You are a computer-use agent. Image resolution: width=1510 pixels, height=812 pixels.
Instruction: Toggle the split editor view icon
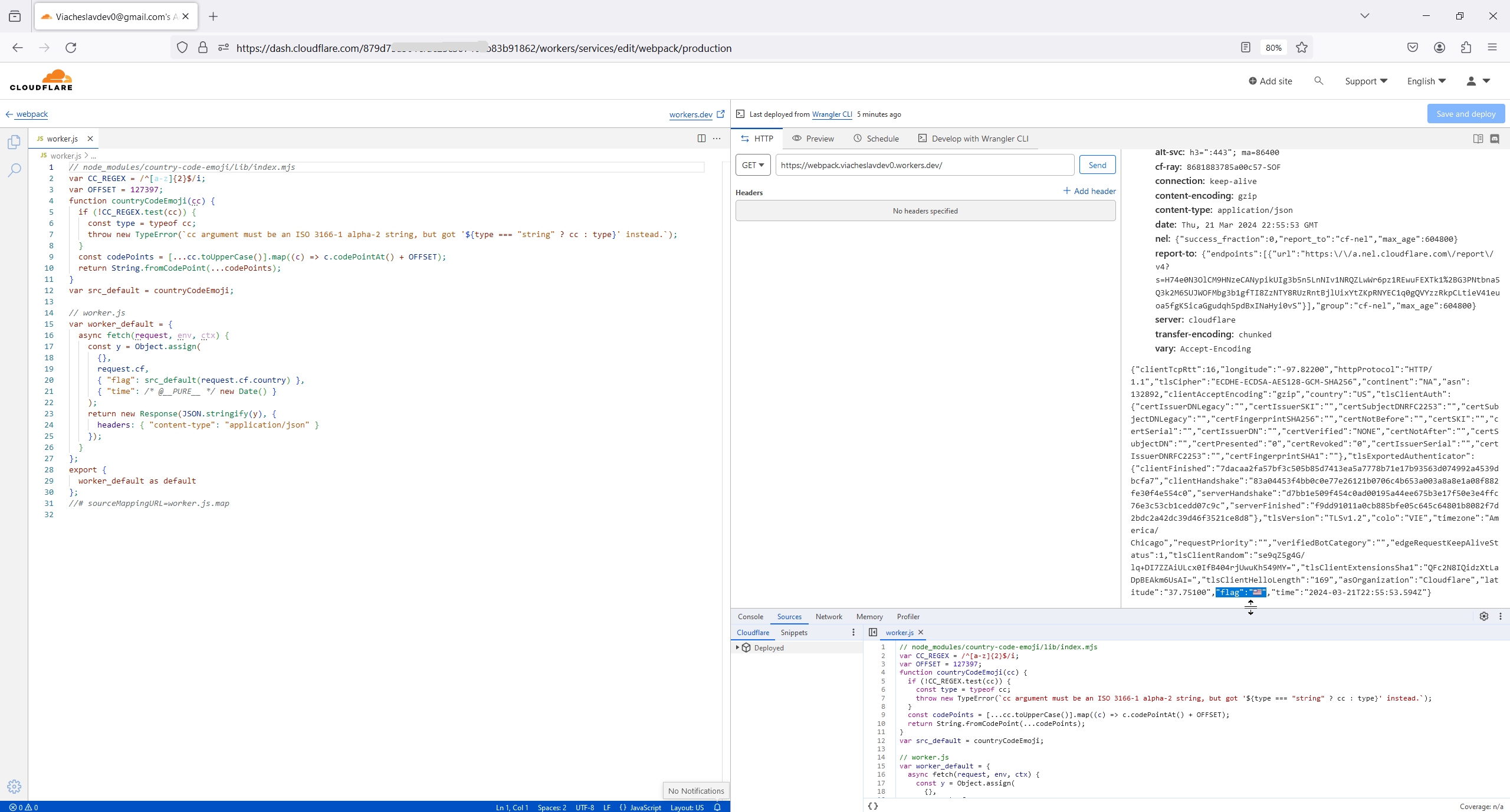701,138
